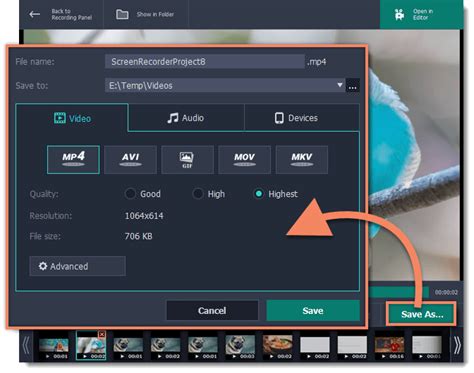This screenshot has height=373, width=474.
Task: Pick the MKV format icon
Action: [302, 160]
